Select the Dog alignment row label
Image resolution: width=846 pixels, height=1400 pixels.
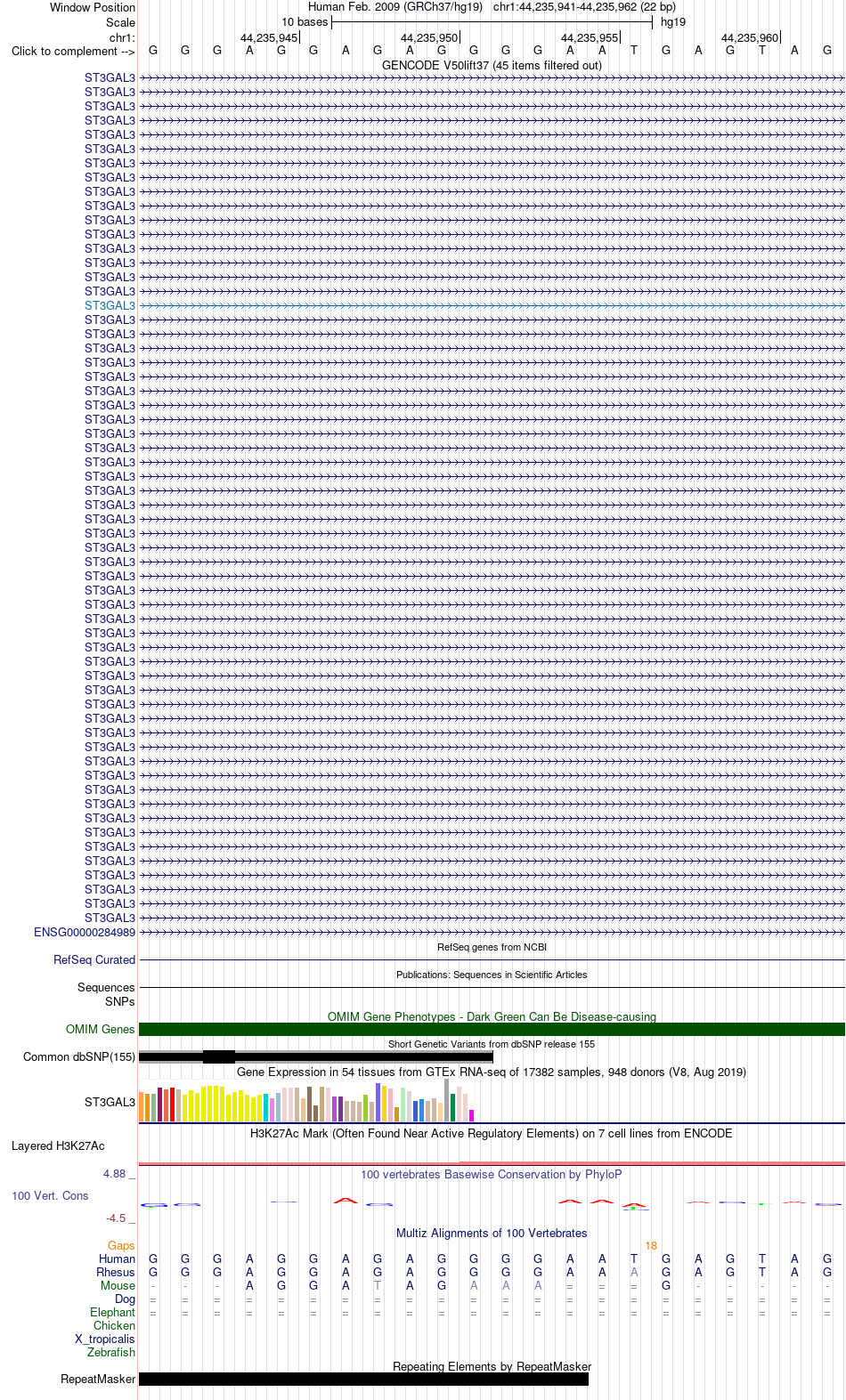click(125, 1299)
